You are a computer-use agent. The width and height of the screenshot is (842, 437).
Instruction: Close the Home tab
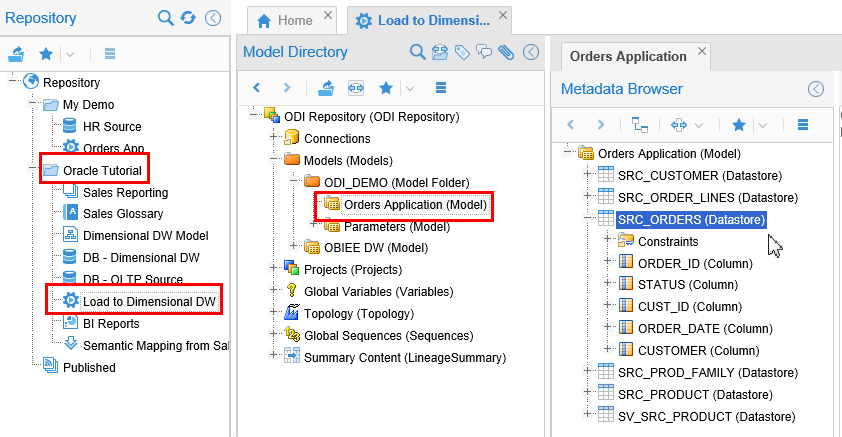328,16
